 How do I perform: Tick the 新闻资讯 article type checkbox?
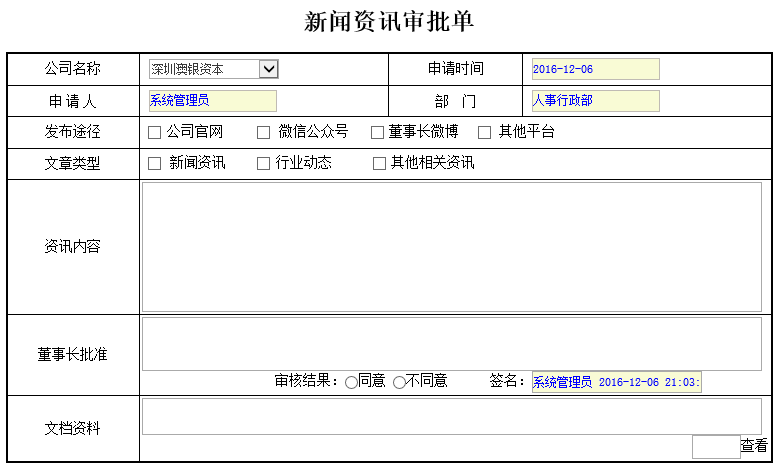click(x=154, y=163)
